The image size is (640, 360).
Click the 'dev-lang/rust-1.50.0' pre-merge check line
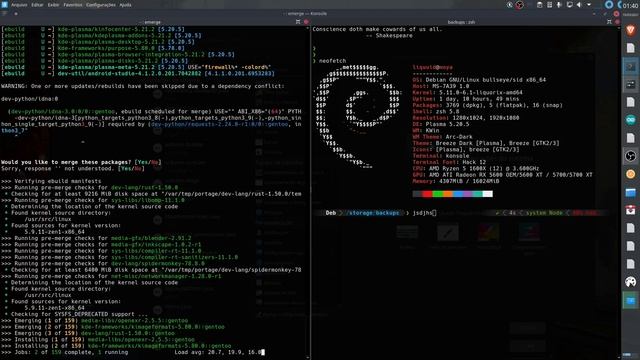point(90,187)
